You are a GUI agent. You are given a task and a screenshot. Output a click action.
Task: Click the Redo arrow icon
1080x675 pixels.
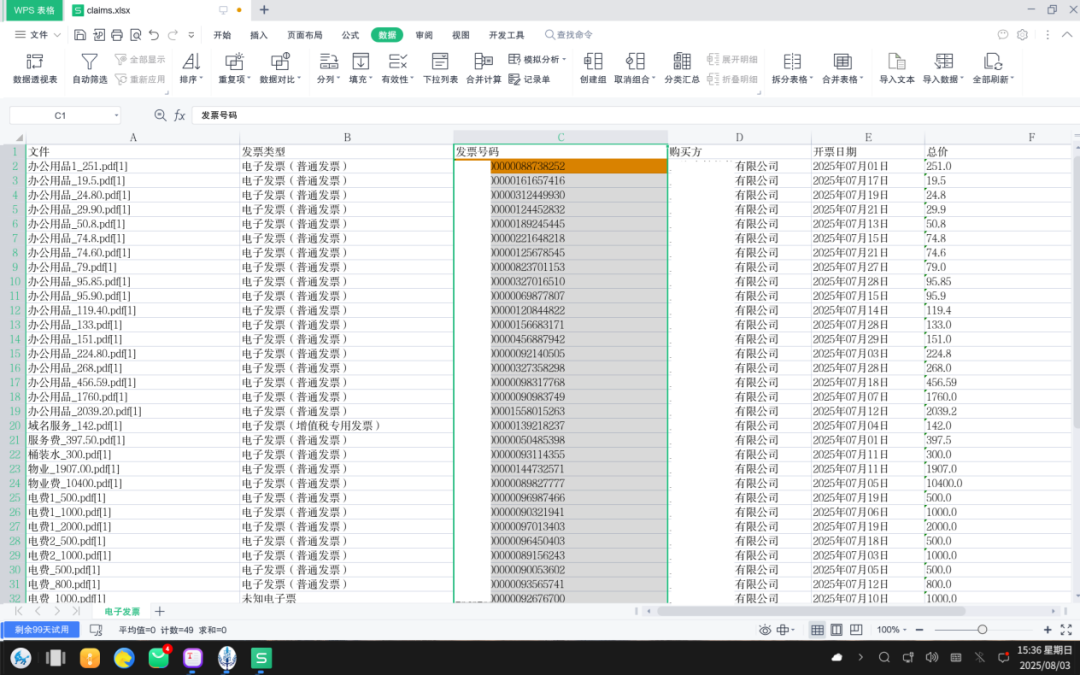[x=172, y=34]
